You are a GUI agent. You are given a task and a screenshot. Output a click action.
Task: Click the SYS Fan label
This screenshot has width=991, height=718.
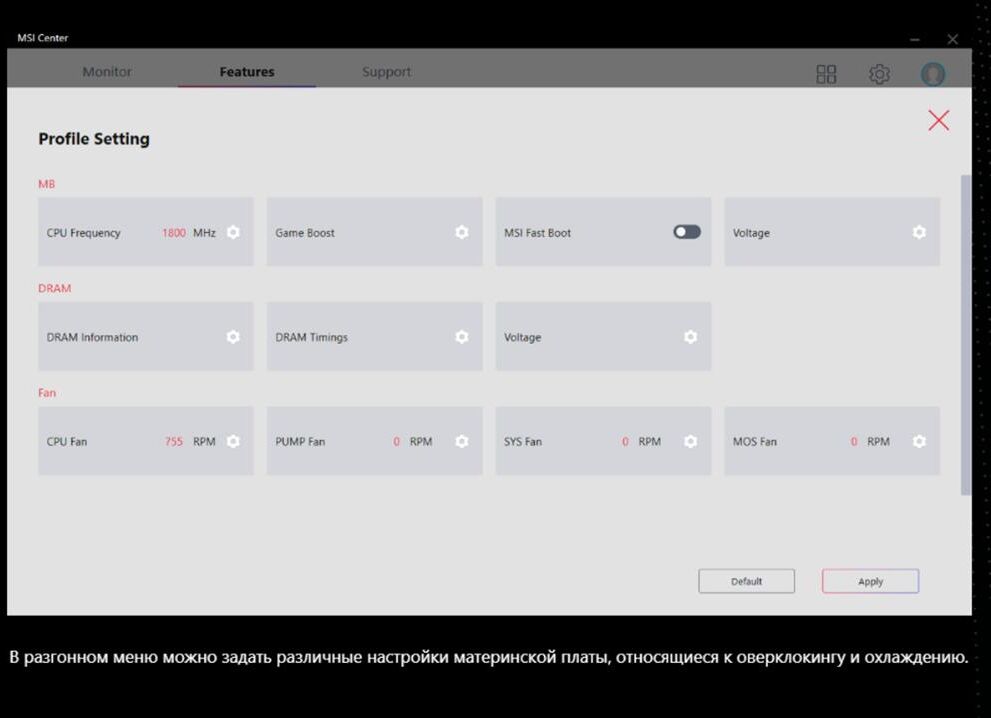pyautogui.click(x=523, y=441)
